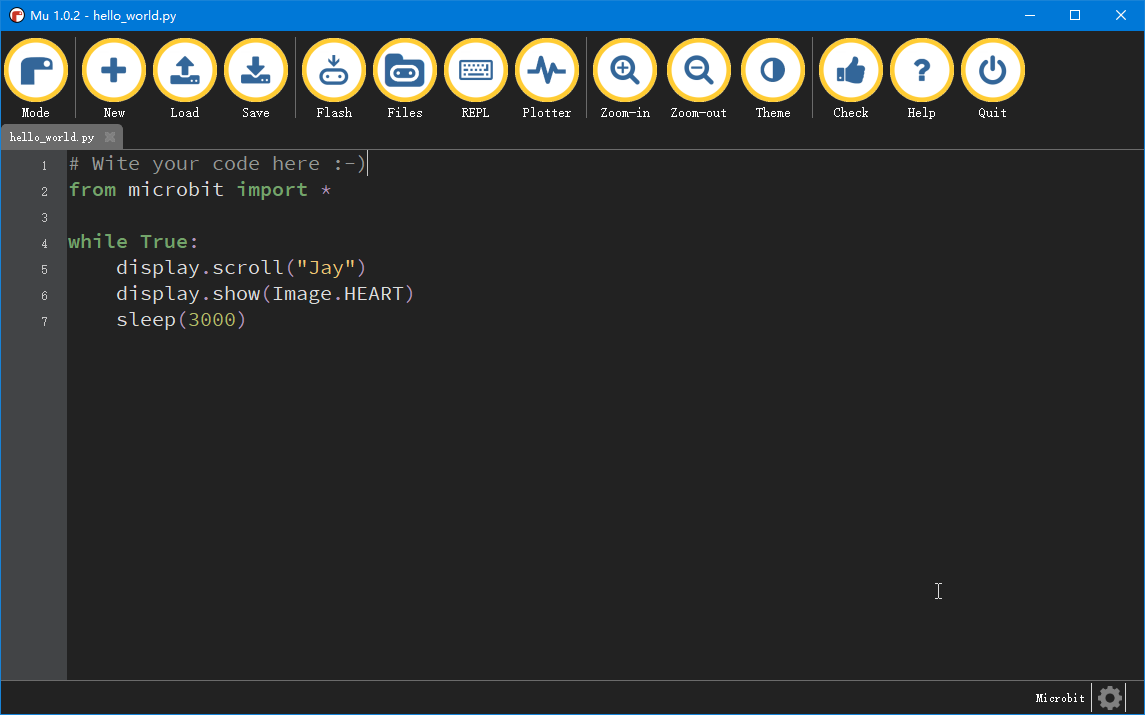This screenshot has height=715, width=1145.
Task: Open the Files browser for the micro:bit
Action: pos(404,70)
